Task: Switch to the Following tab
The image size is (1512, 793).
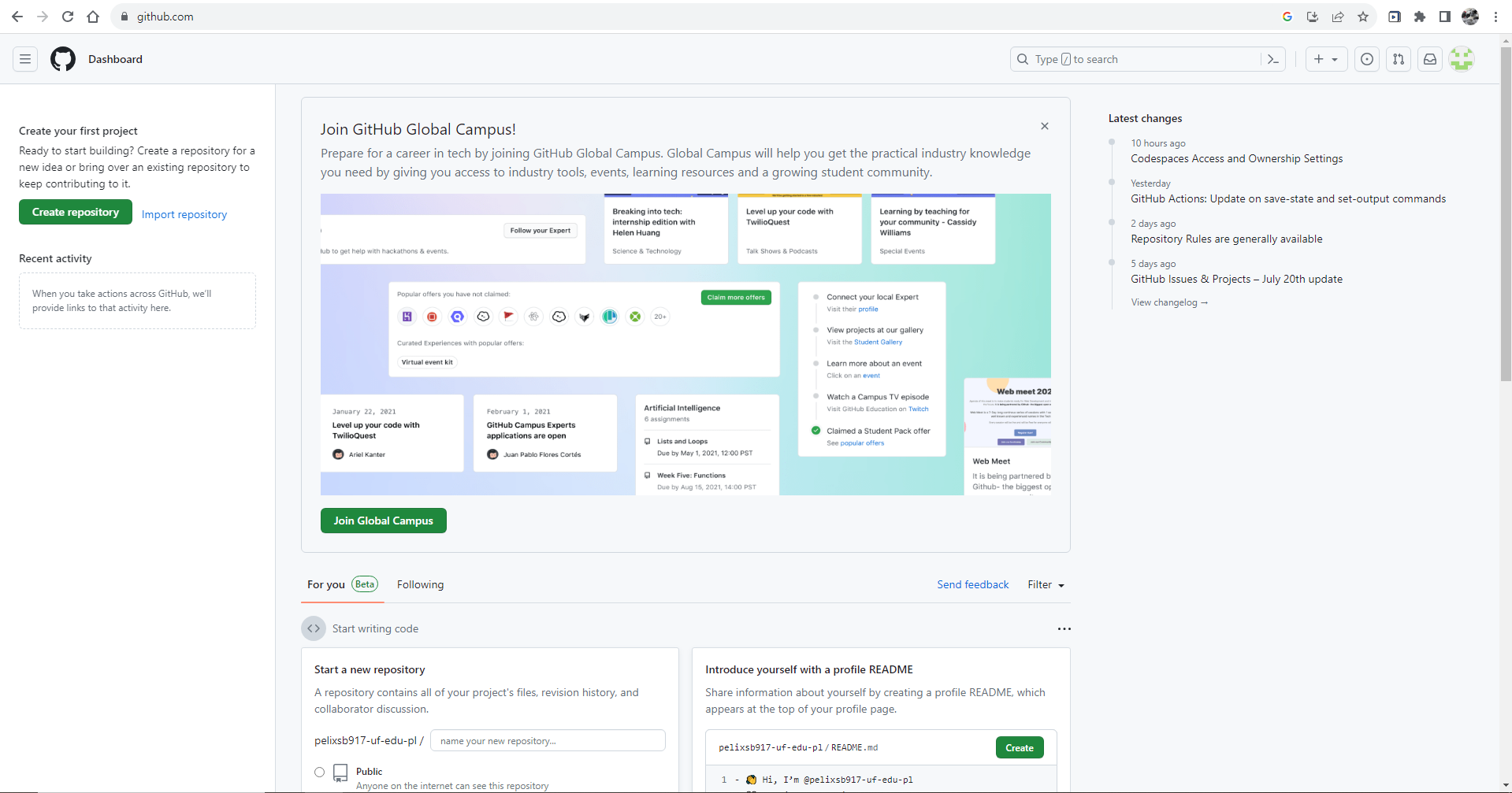Action: click(x=420, y=584)
